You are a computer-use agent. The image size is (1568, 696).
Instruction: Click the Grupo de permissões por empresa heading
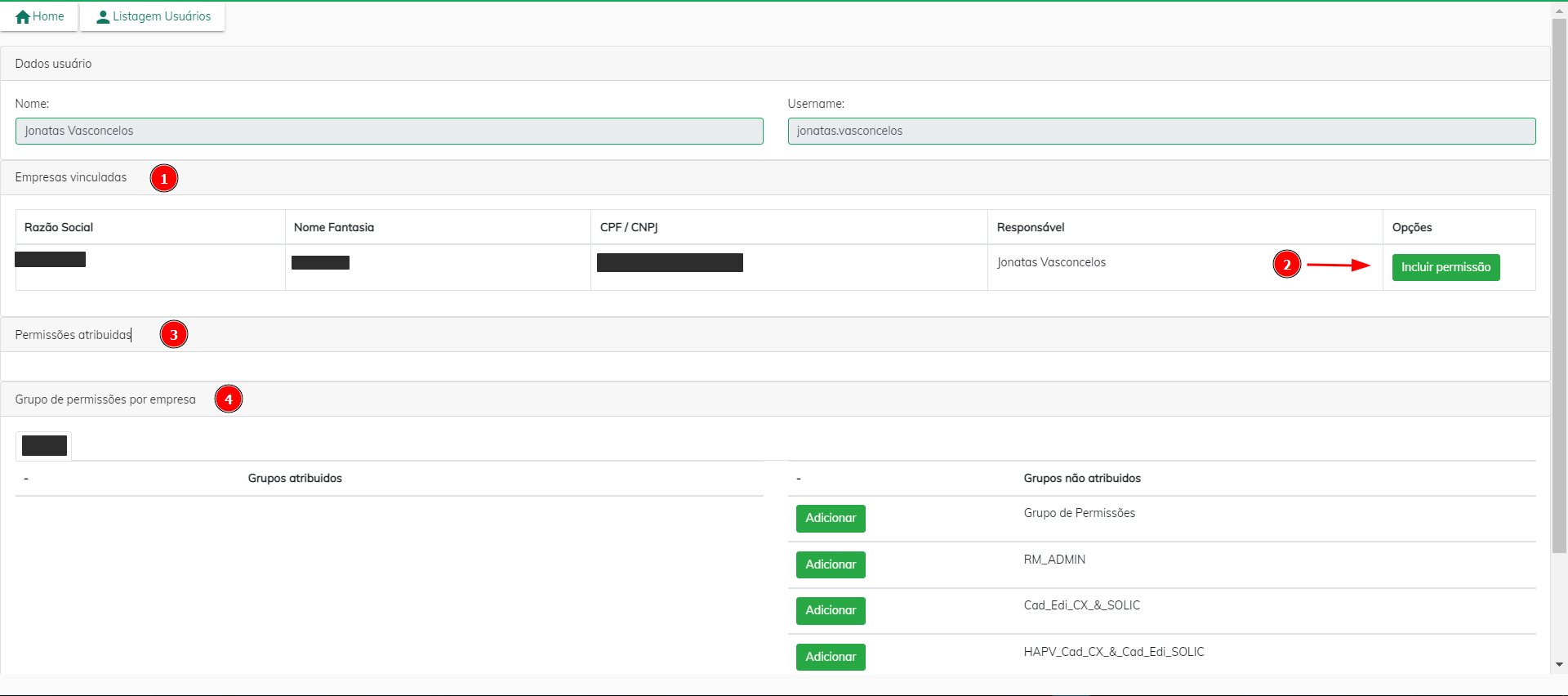click(105, 399)
